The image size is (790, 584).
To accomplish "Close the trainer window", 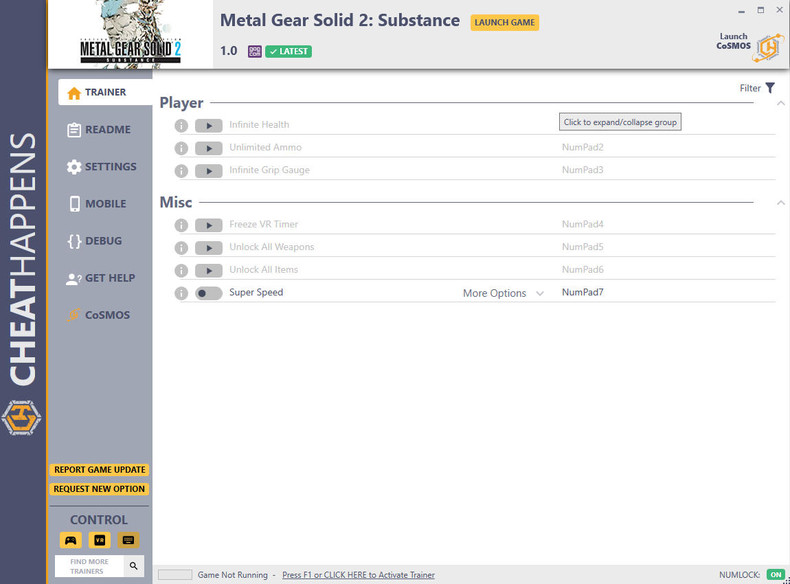I will [x=779, y=10].
